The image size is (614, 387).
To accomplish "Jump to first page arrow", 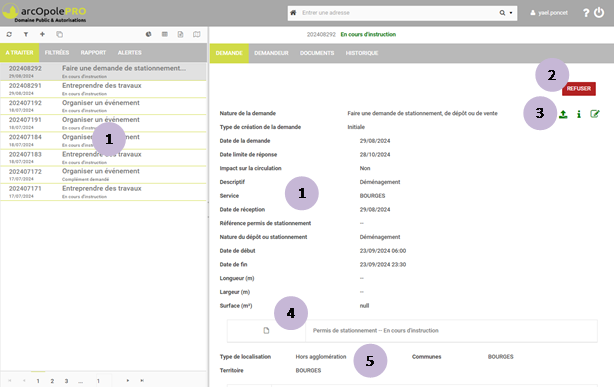I will coord(10,380).
